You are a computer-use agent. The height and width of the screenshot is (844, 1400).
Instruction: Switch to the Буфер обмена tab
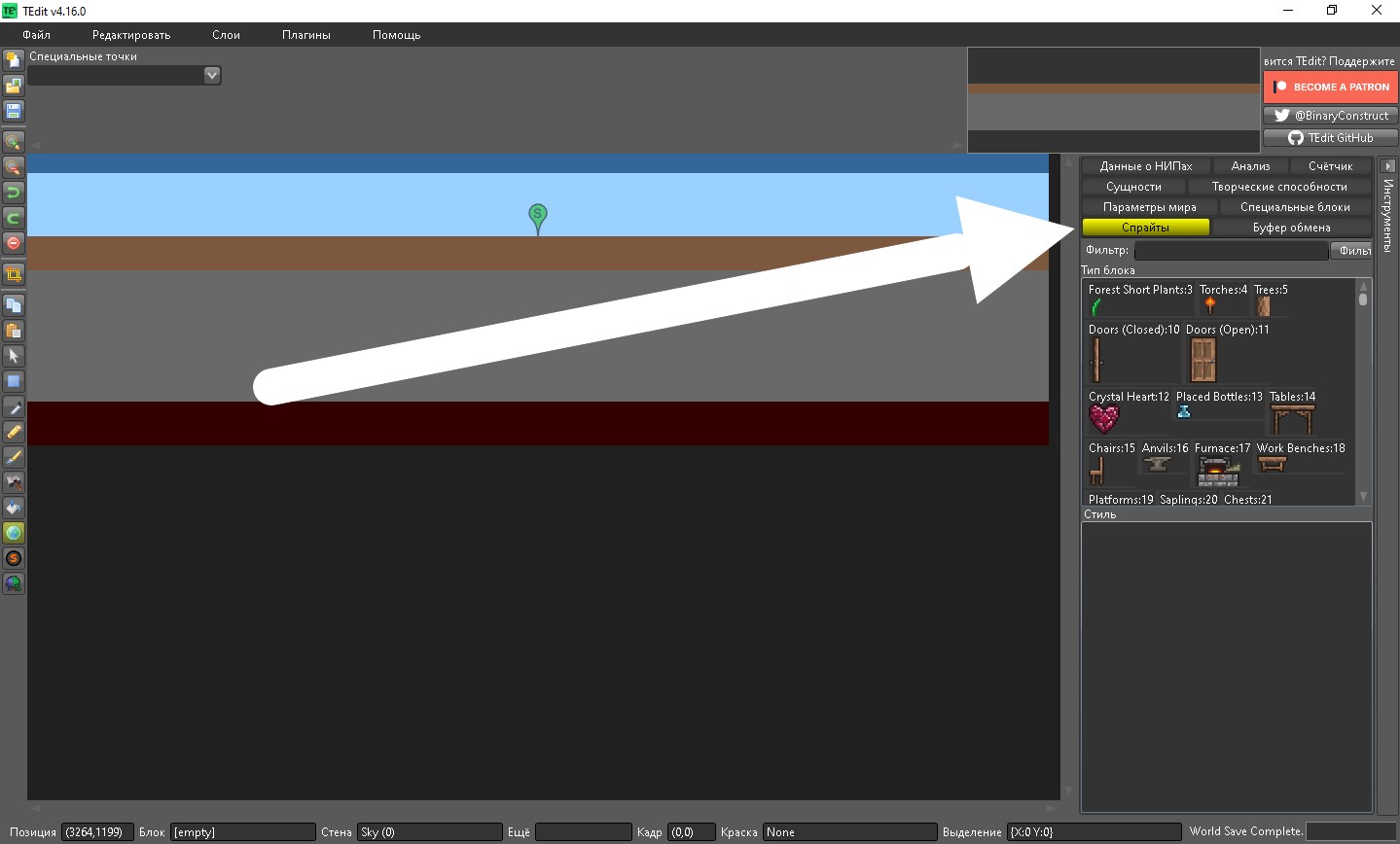point(1292,228)
